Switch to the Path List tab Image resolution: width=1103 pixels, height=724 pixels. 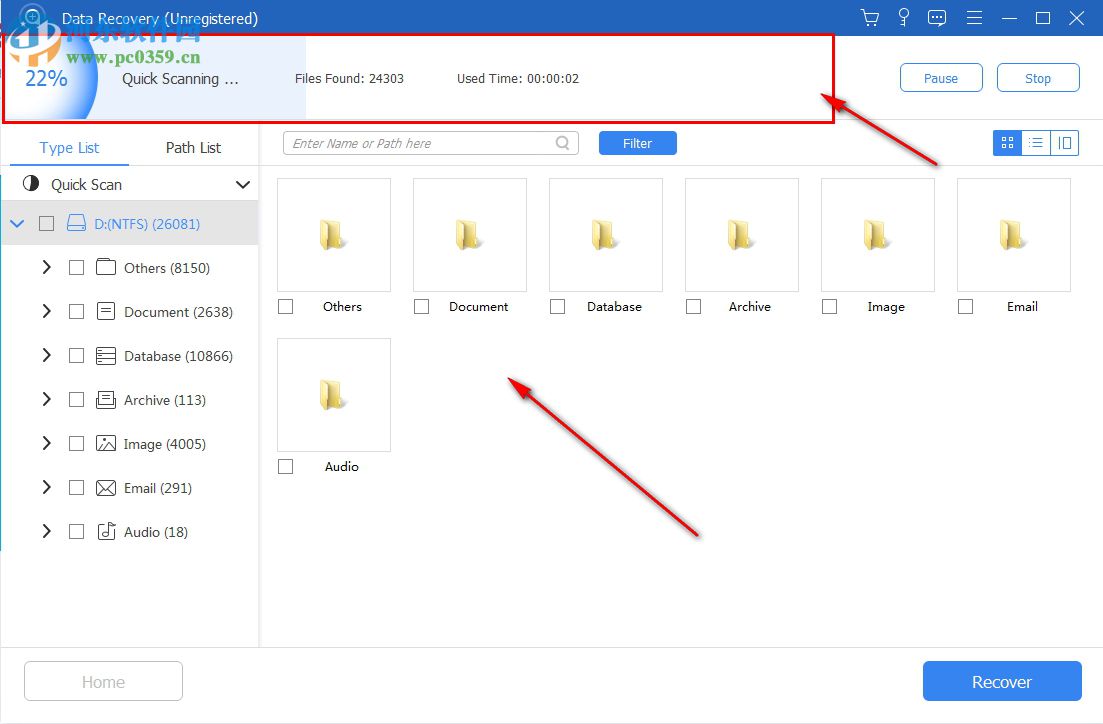[192, 147]
